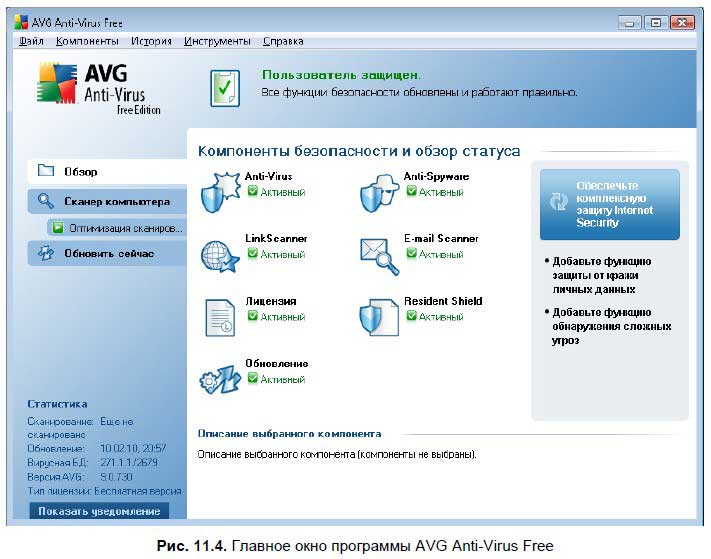Click the refresh icon in Internet Security banner

tap(559, 201)
